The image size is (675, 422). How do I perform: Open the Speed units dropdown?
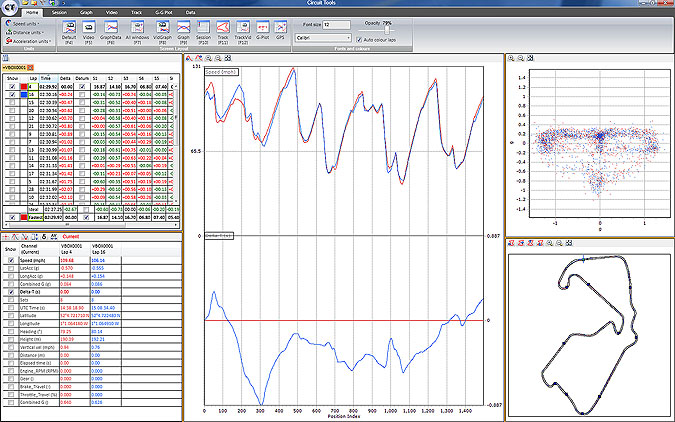click(x=23, y=24)
